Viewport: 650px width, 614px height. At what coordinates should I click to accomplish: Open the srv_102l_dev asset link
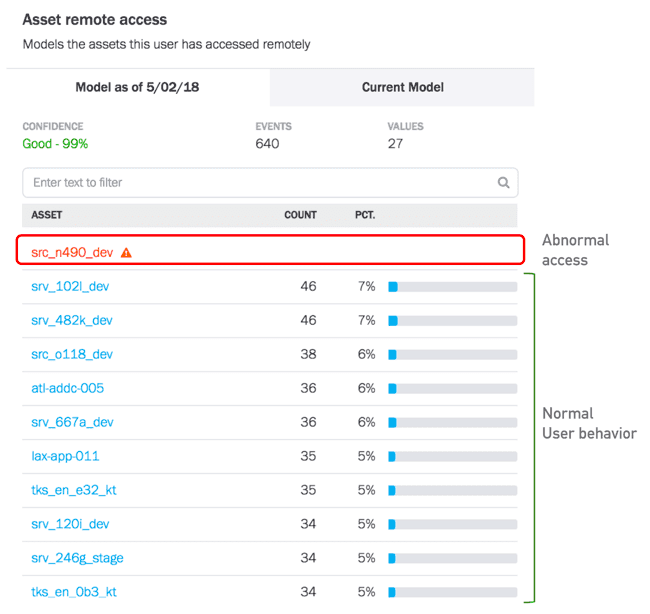(x=70, y=286)
